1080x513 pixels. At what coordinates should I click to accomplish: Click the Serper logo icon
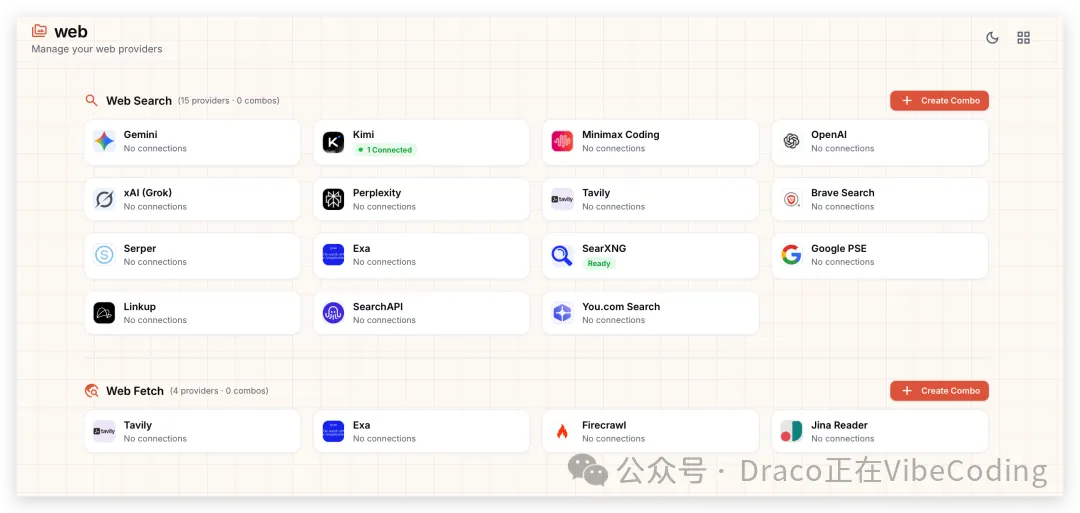[104, 255]
